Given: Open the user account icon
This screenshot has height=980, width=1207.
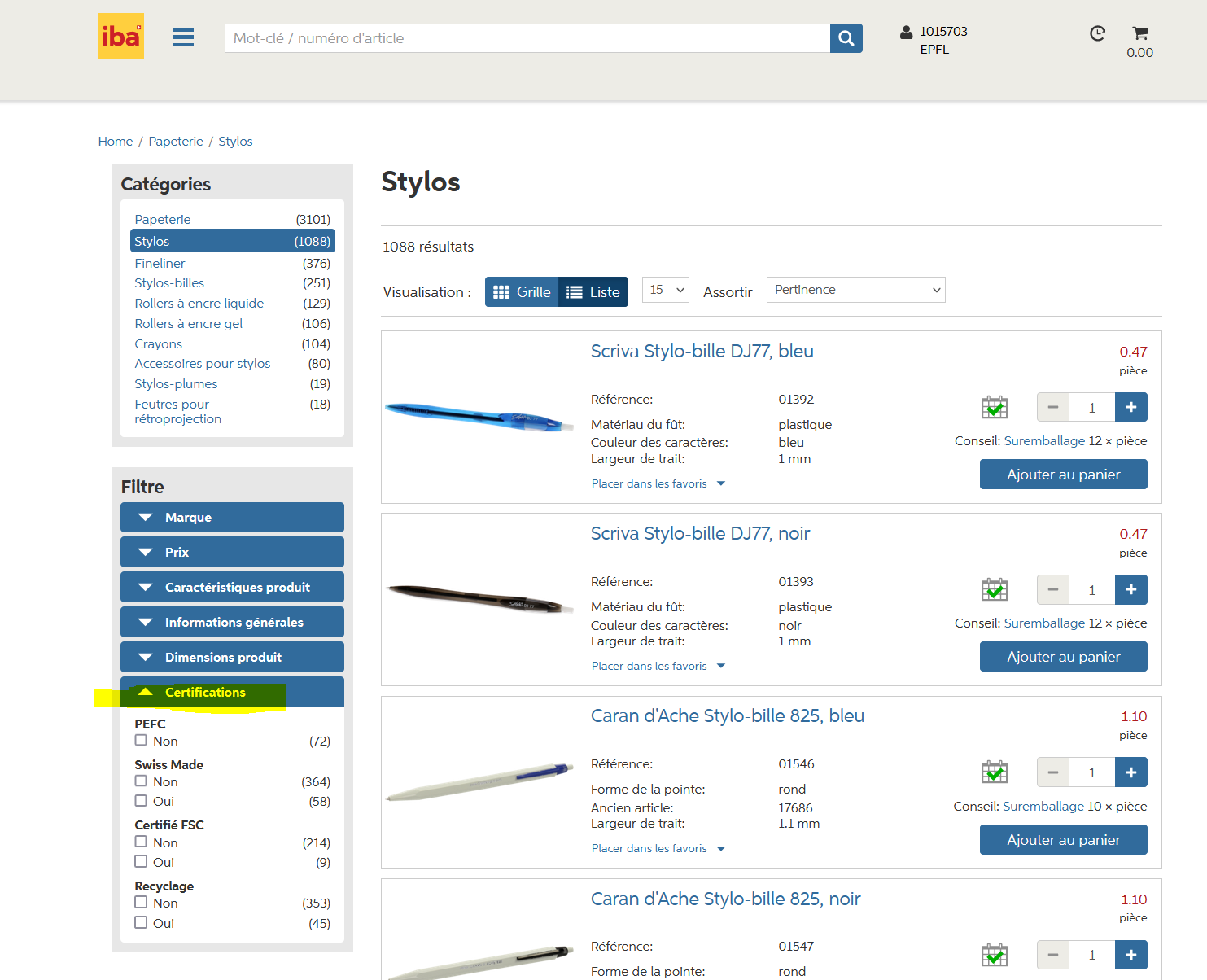Looking at the screenshot, I should point(906,33).
